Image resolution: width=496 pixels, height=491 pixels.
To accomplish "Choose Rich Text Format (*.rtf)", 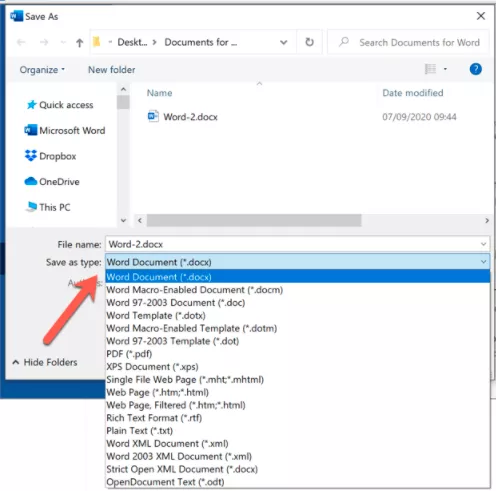I will 298,418.
